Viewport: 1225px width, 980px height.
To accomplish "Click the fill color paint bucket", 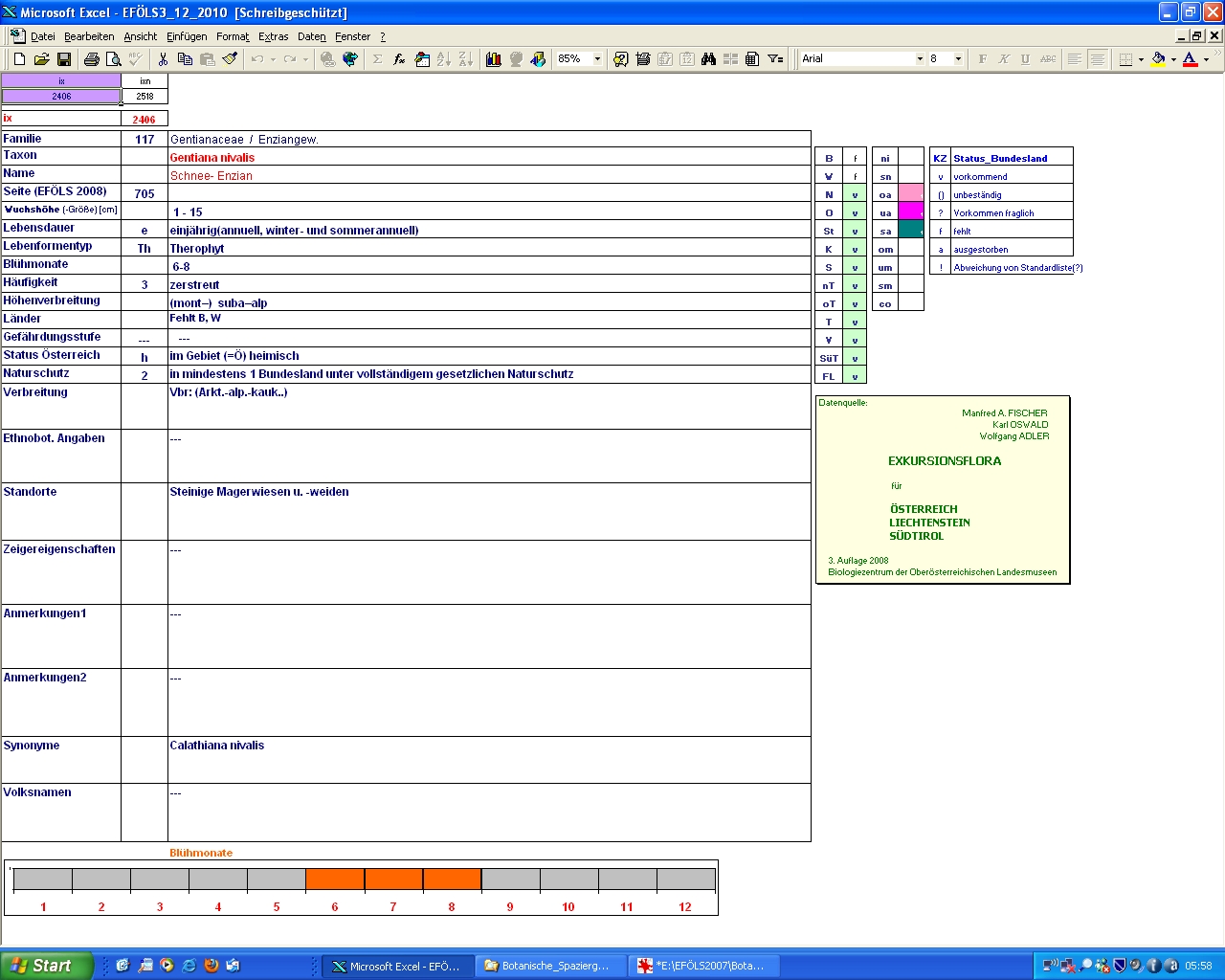I will click(1158, 59).
